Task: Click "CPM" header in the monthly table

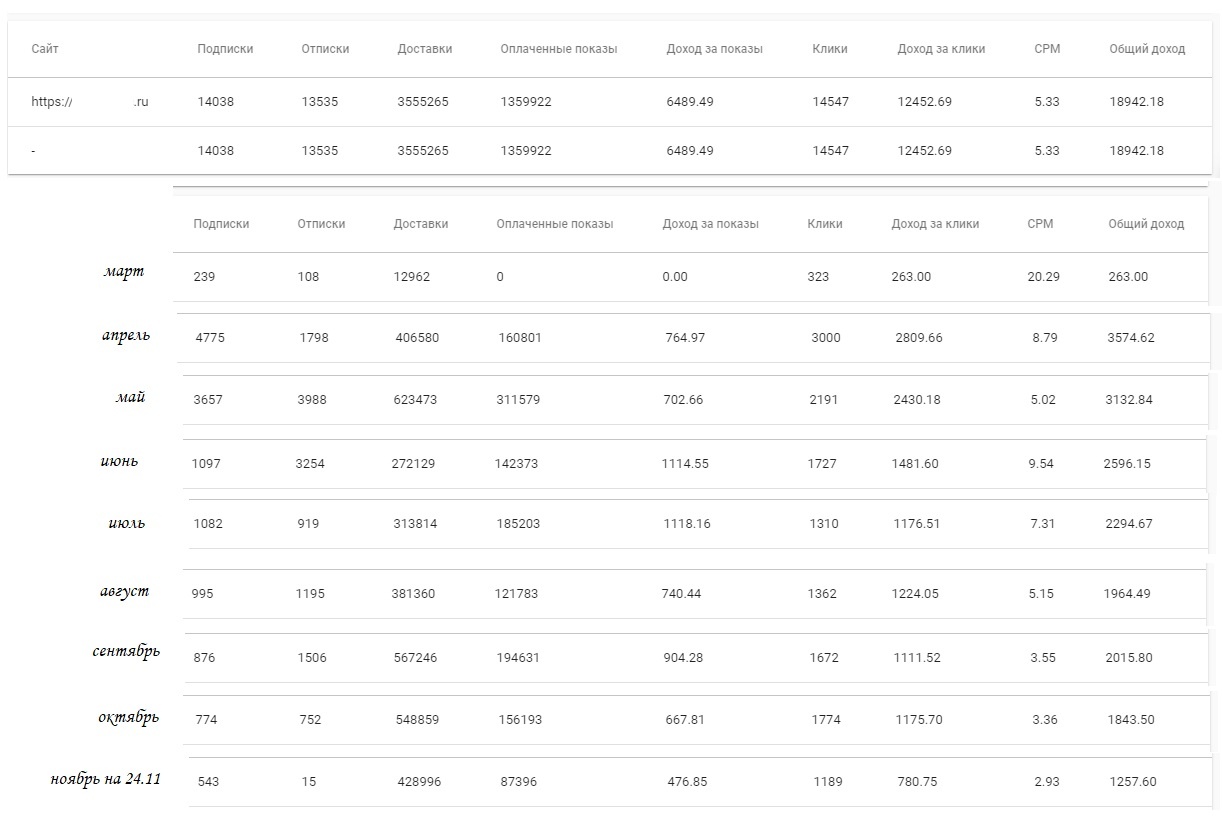Action: coord(1040,224)
